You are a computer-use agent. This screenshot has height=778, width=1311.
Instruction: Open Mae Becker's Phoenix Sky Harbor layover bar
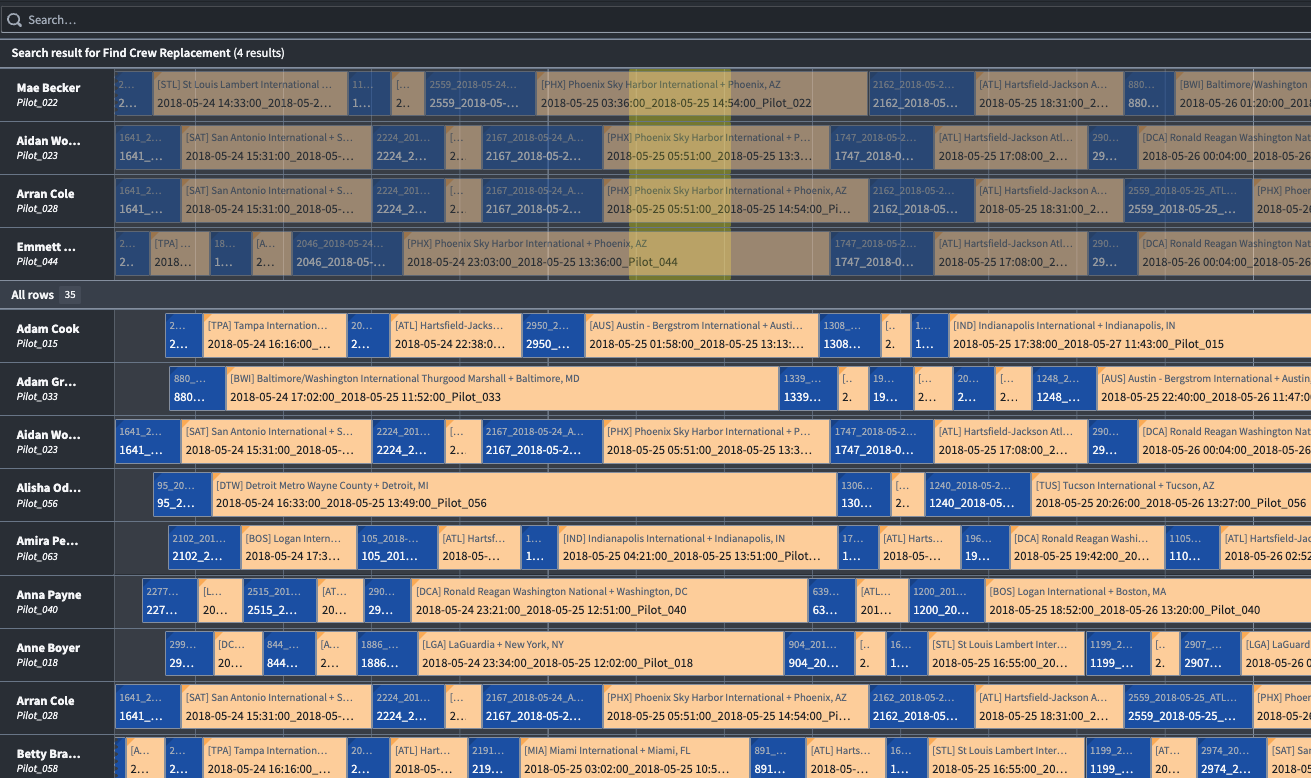coord(702,95)
